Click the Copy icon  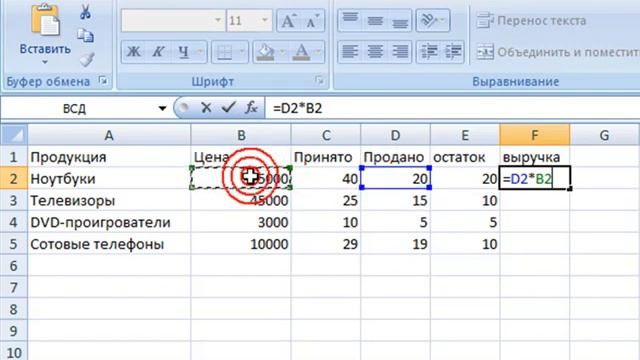[x=85, y=36]
